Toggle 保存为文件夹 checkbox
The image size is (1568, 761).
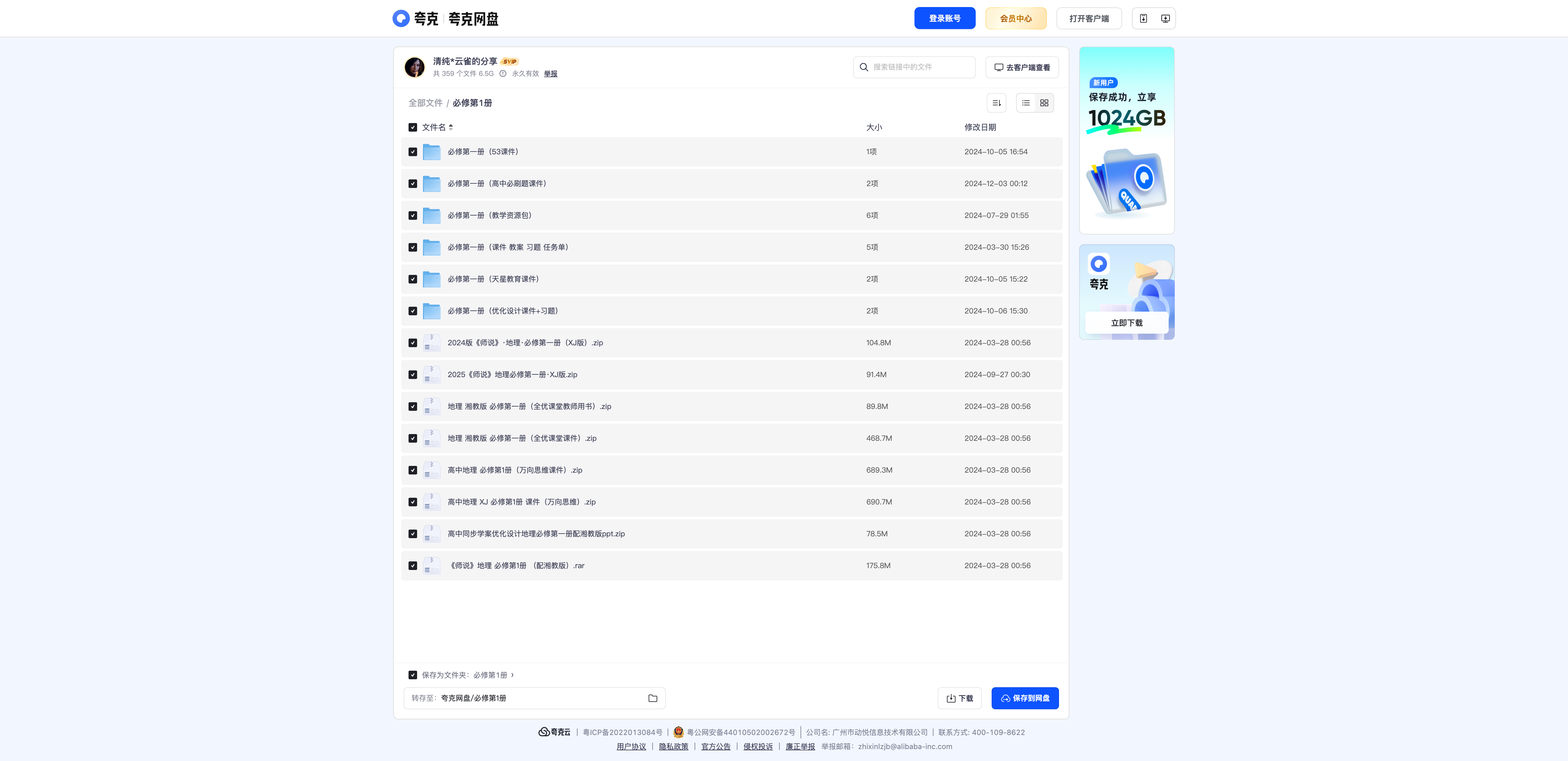tap(413, 675)
